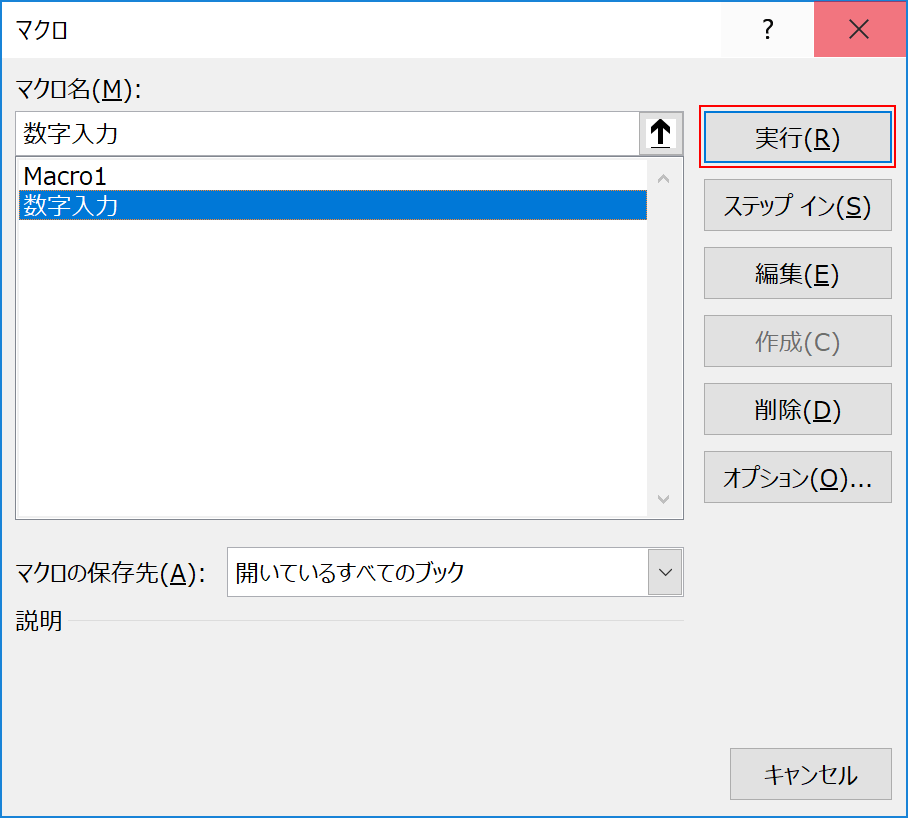908x818 pixels.
Task: Click the ステップ イン button
Action: 797,205
